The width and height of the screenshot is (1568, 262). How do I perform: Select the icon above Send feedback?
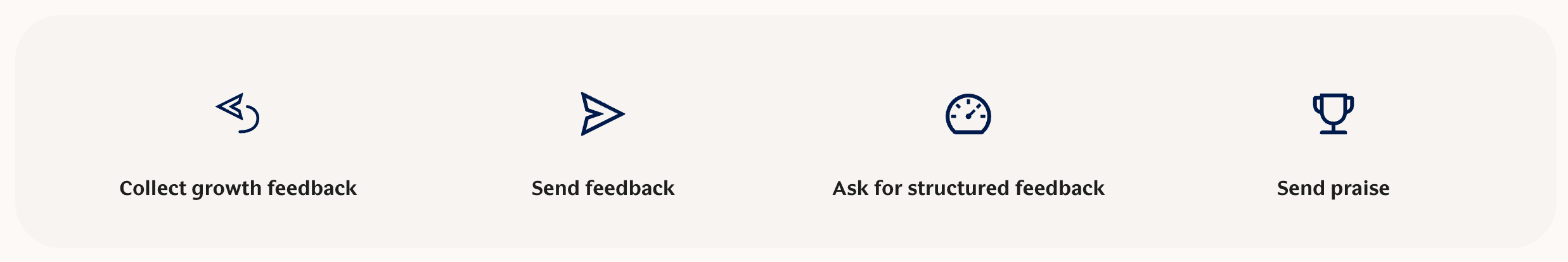point(602,114)
